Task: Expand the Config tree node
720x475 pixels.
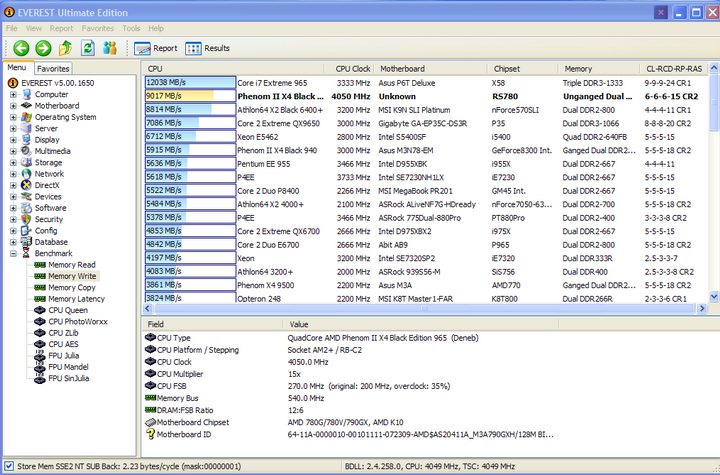Action: click(13, 231)
